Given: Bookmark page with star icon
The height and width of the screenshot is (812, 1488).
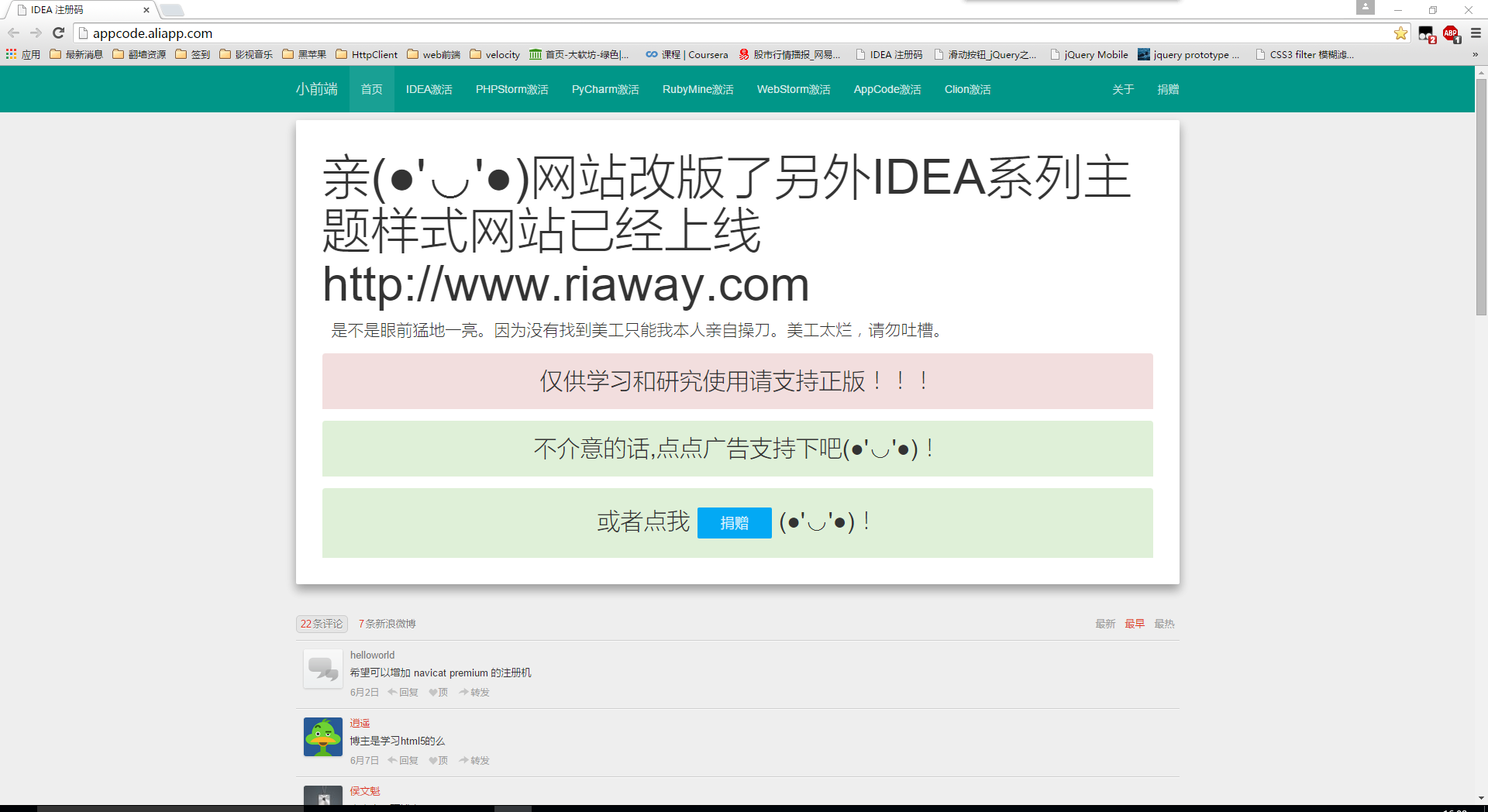Looking at the screenshot, I should pos(1400,33).
